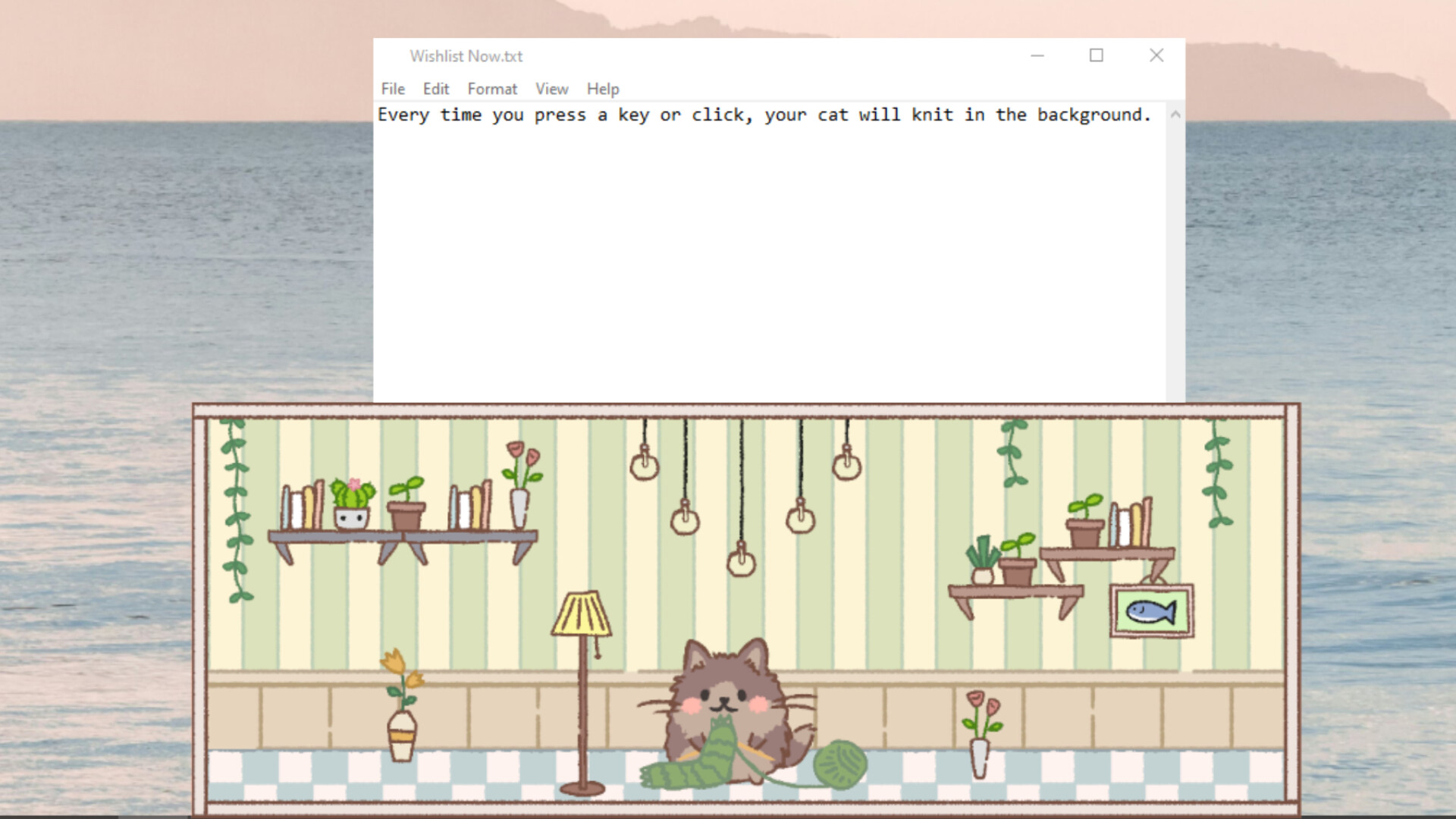Click the framed blue fish picture
Viewport: 1456px width, 819px height.
point(1151,610)
